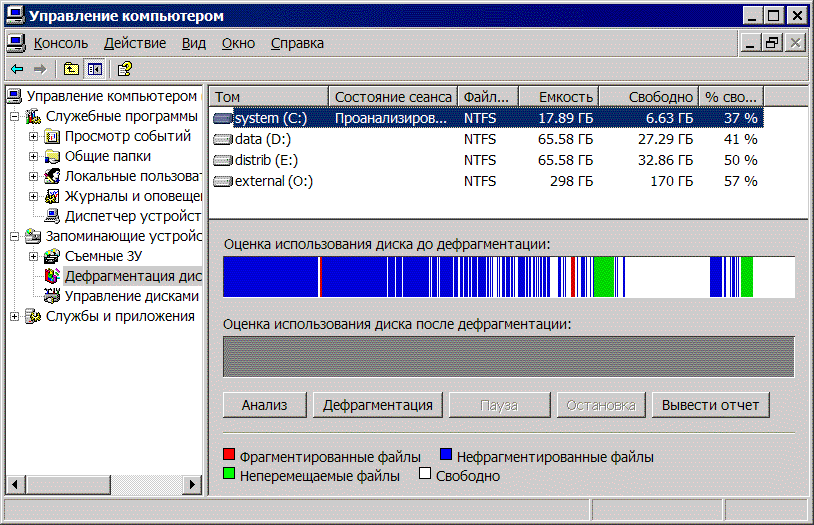Click the white Свободно legend swatch
Screen dimensions: 814x525
[425, 474]
